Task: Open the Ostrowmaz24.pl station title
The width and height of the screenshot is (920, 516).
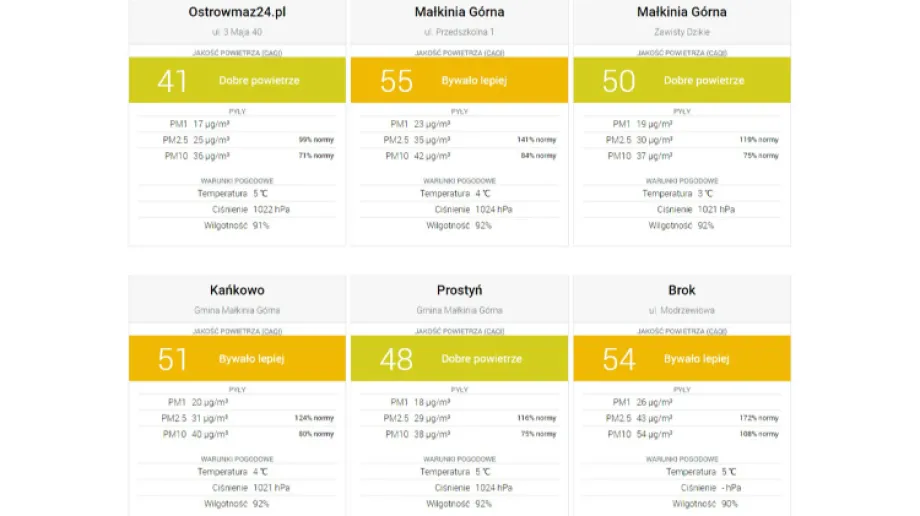Action: [x=236, y=12]
